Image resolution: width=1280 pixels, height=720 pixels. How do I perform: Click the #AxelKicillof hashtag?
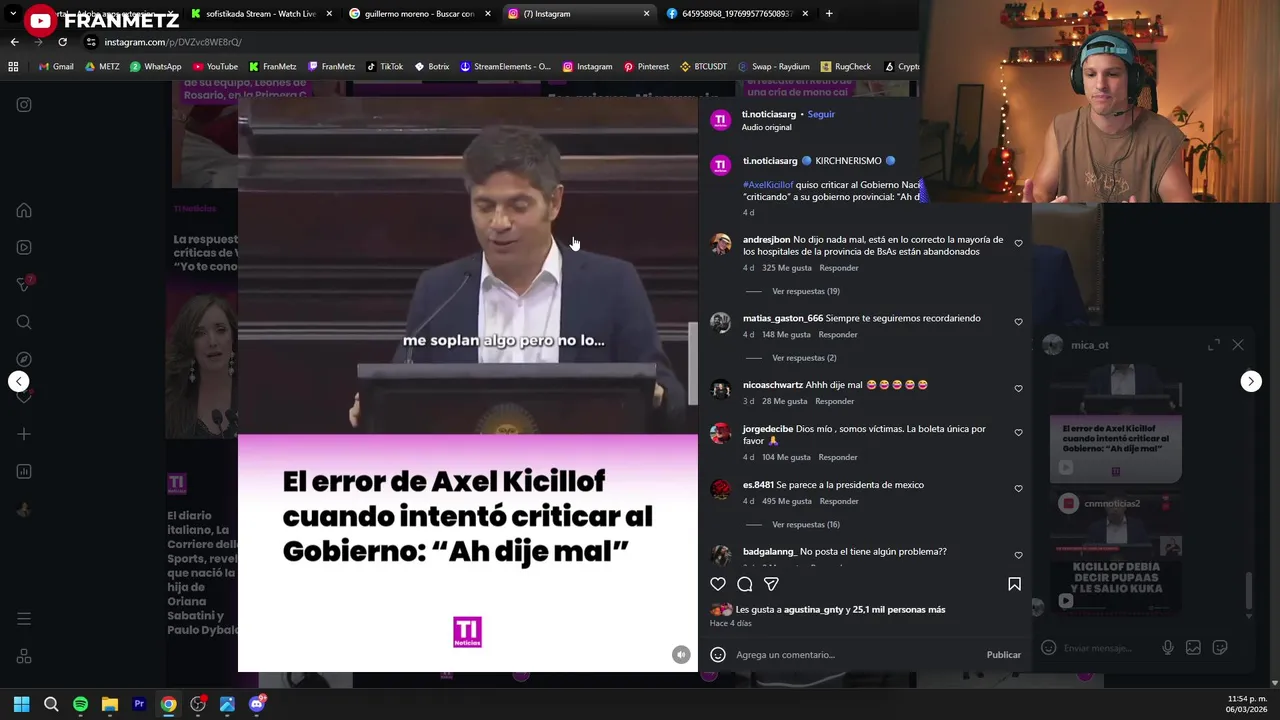click(x=768, y=185)
